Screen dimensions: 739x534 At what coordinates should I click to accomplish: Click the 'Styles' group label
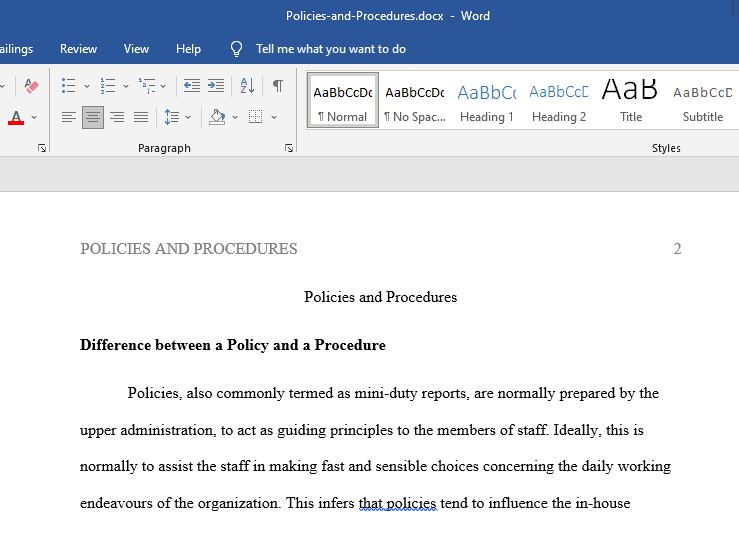pos(666,148)
